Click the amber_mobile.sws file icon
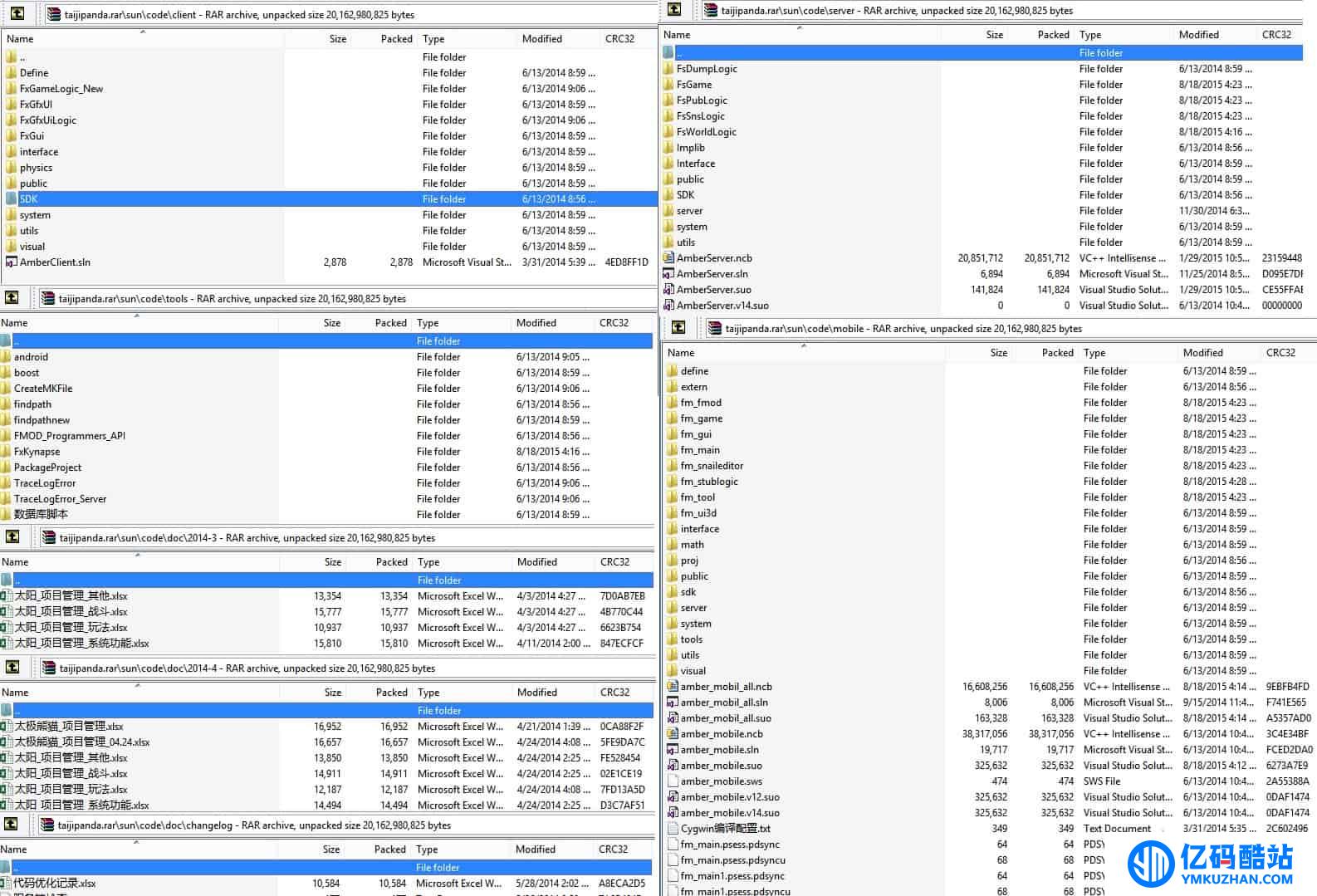 point(673,781)
